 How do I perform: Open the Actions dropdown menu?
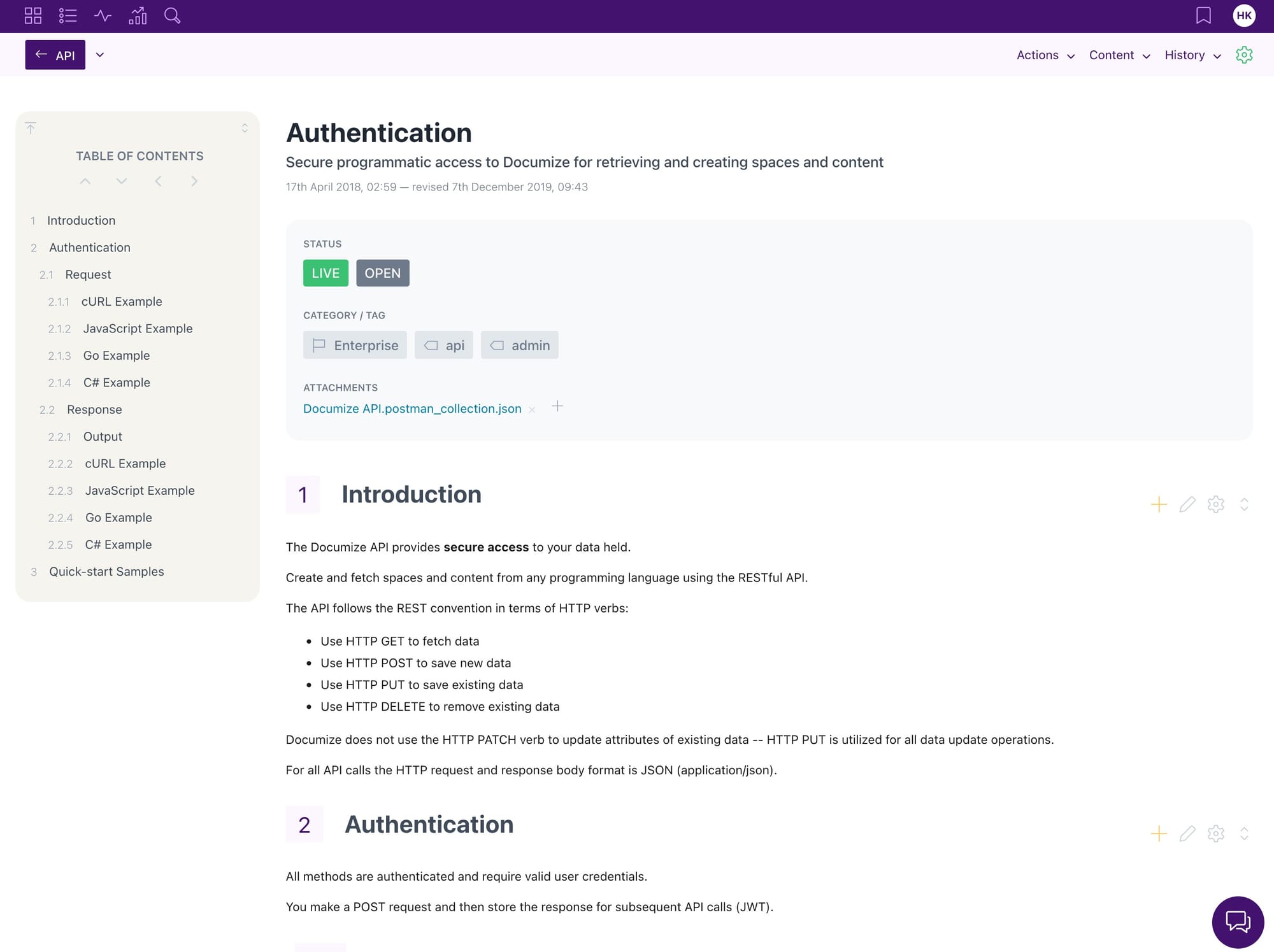point(1045,55)
